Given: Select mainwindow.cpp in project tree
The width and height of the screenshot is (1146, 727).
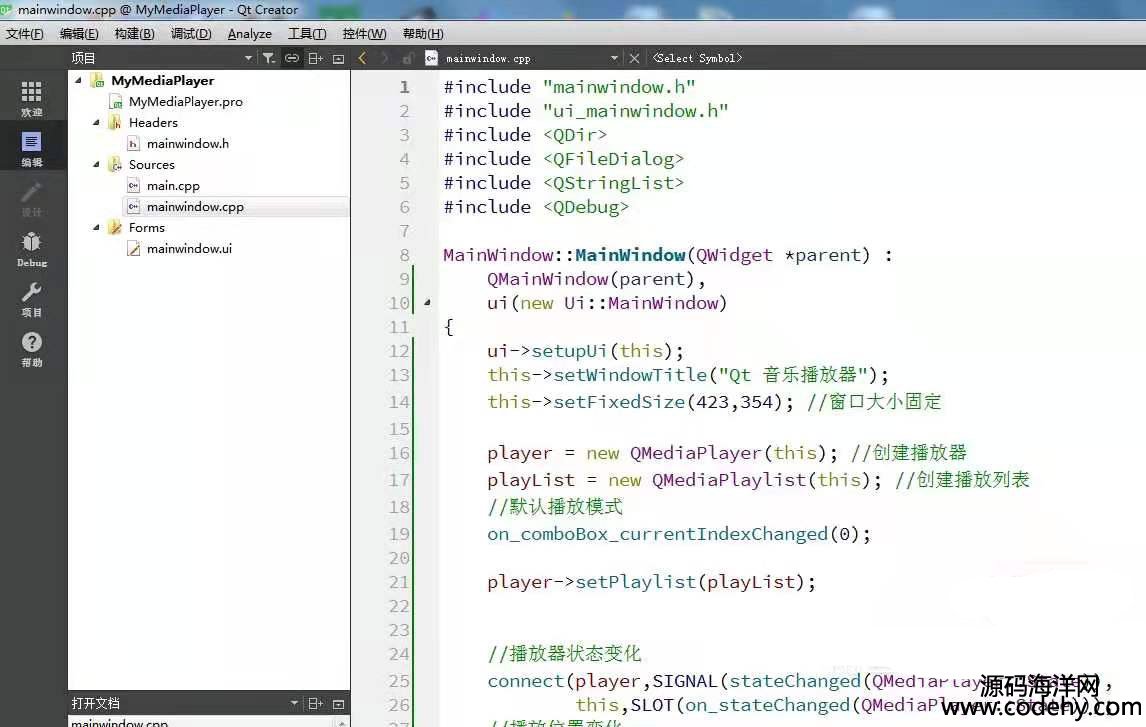Looking at the screenshot, I should (195, 207).
